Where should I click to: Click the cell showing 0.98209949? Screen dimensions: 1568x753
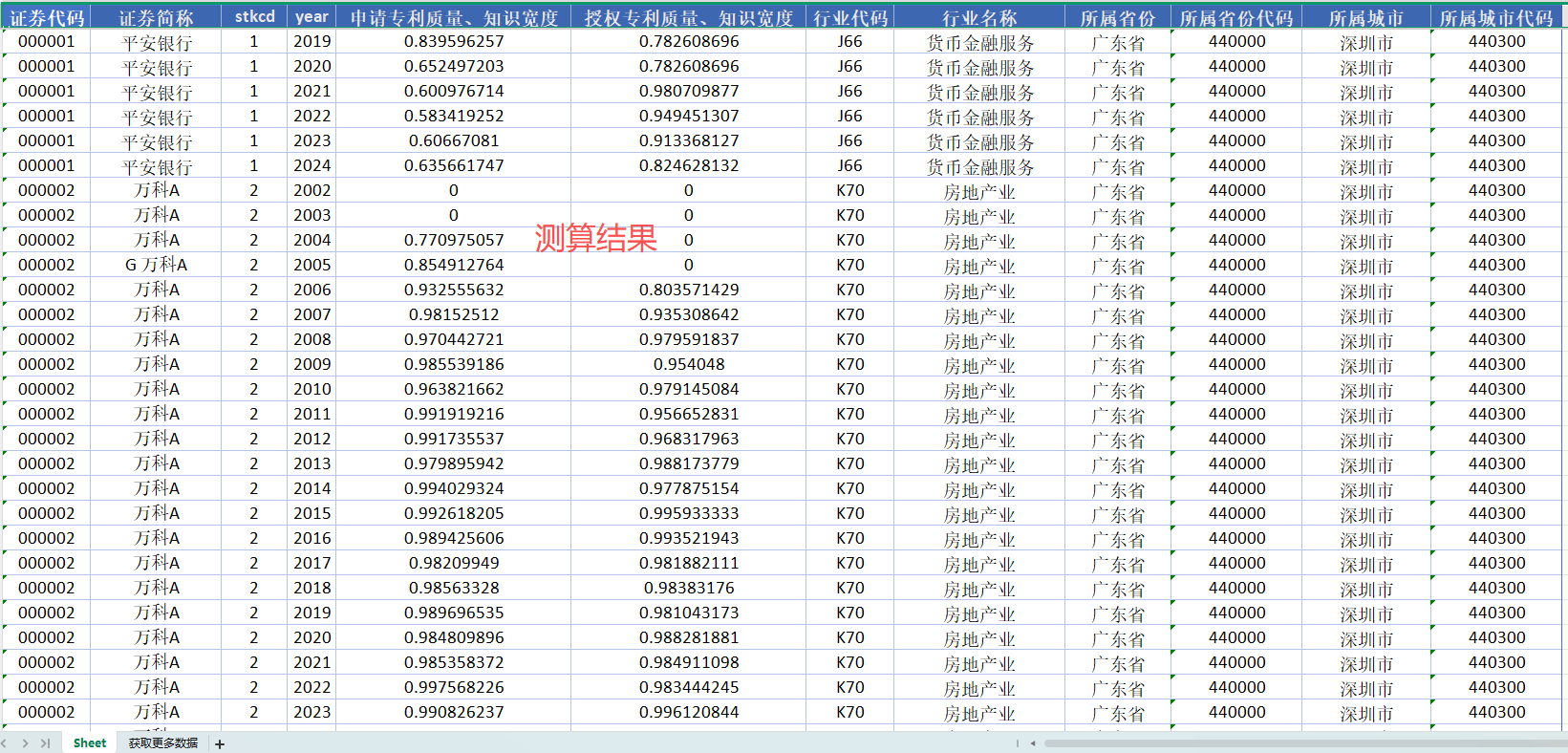point(454,563)
